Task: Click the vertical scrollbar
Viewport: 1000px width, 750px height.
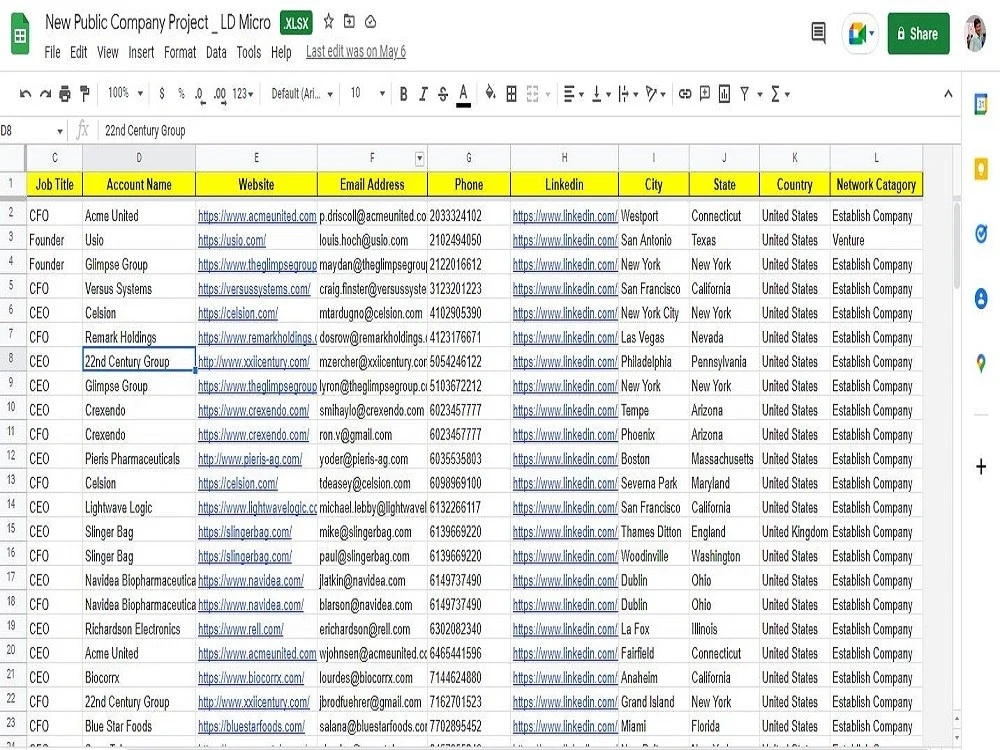Action: (x=956, y=246)
